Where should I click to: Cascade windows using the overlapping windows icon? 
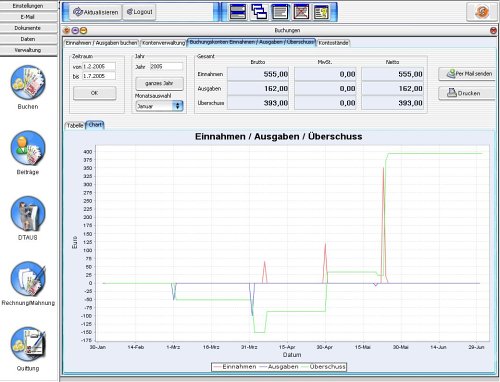click(x=259, y=12)
